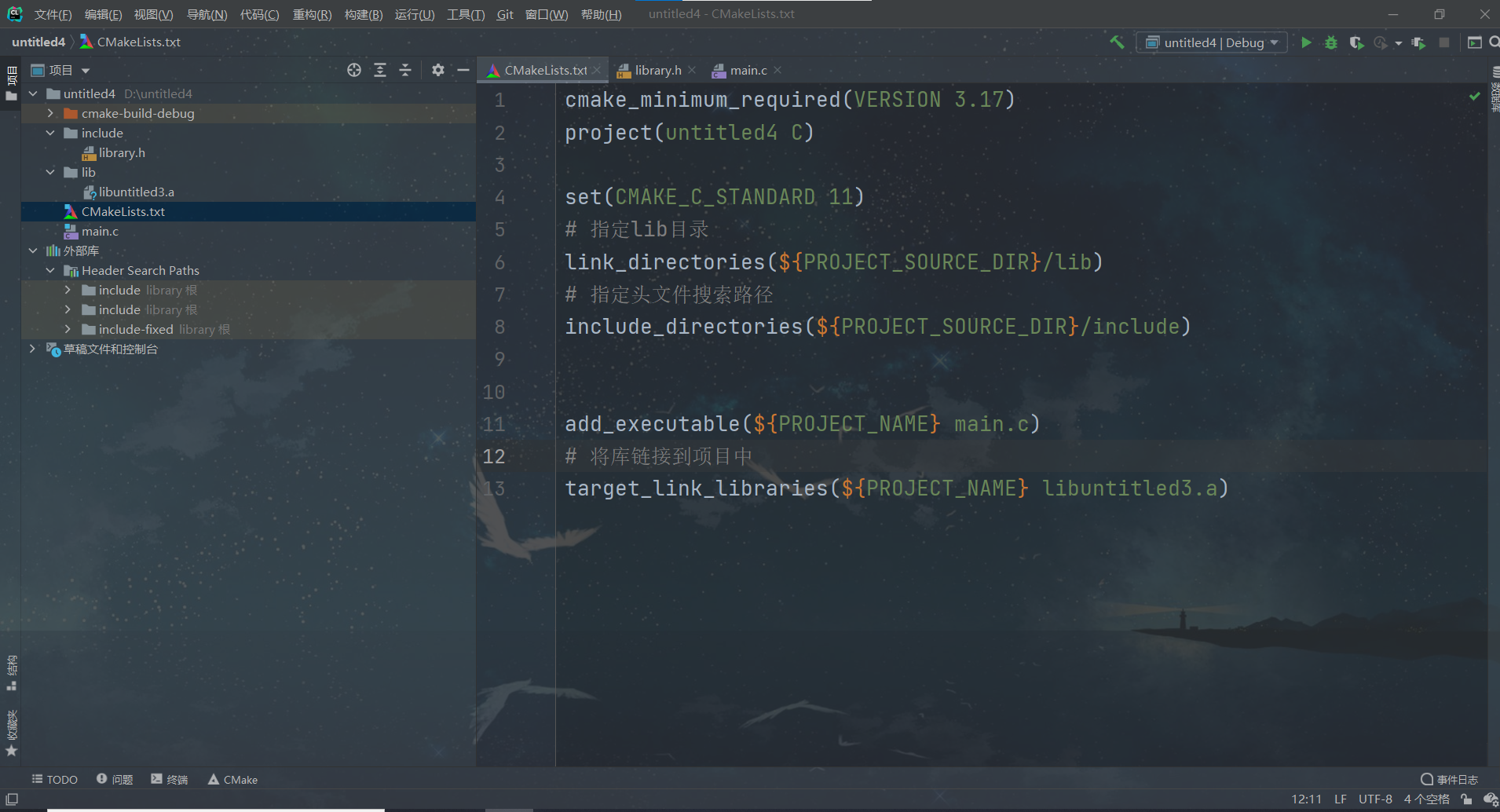Image resolution: width=1500 pixels, height=812 pixels.
Task: Click the locate-file crosshair in project panel
Action: tap(354, 70)
